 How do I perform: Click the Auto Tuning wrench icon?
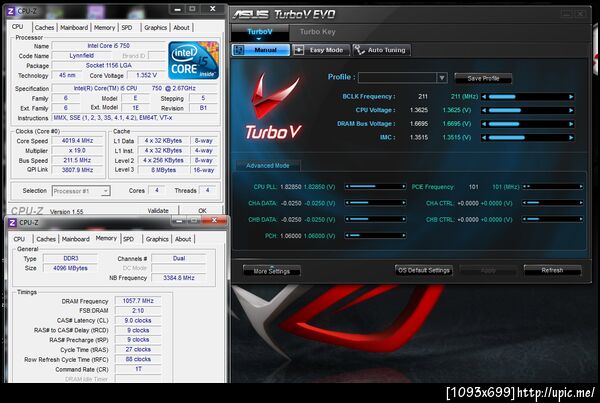(359, 50)
